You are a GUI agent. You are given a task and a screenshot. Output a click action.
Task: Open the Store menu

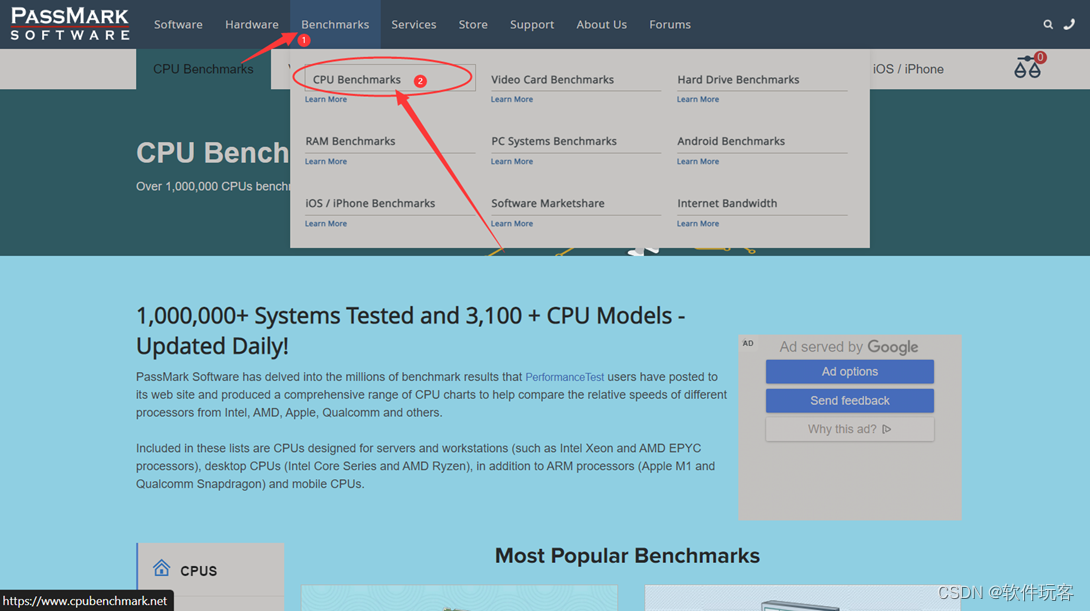(x=473, y=24)
